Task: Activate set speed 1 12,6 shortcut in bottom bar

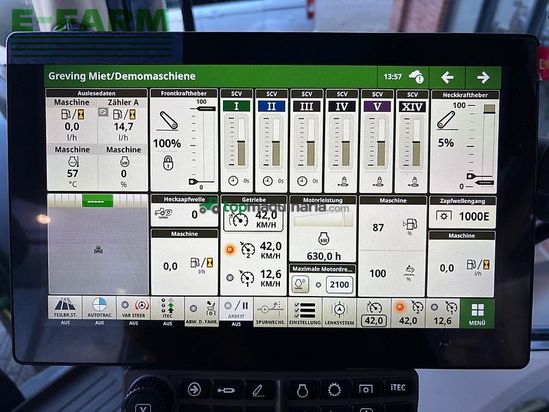Action: click(x=443, y=313)
